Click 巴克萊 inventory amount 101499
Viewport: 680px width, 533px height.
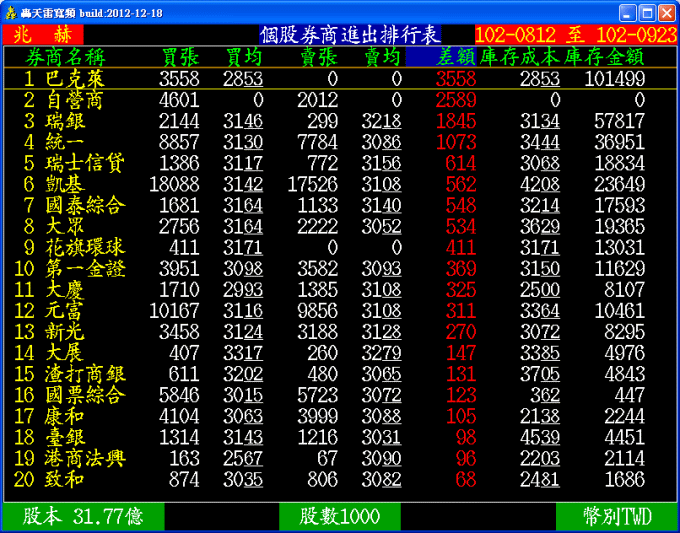tap(615, 79)
